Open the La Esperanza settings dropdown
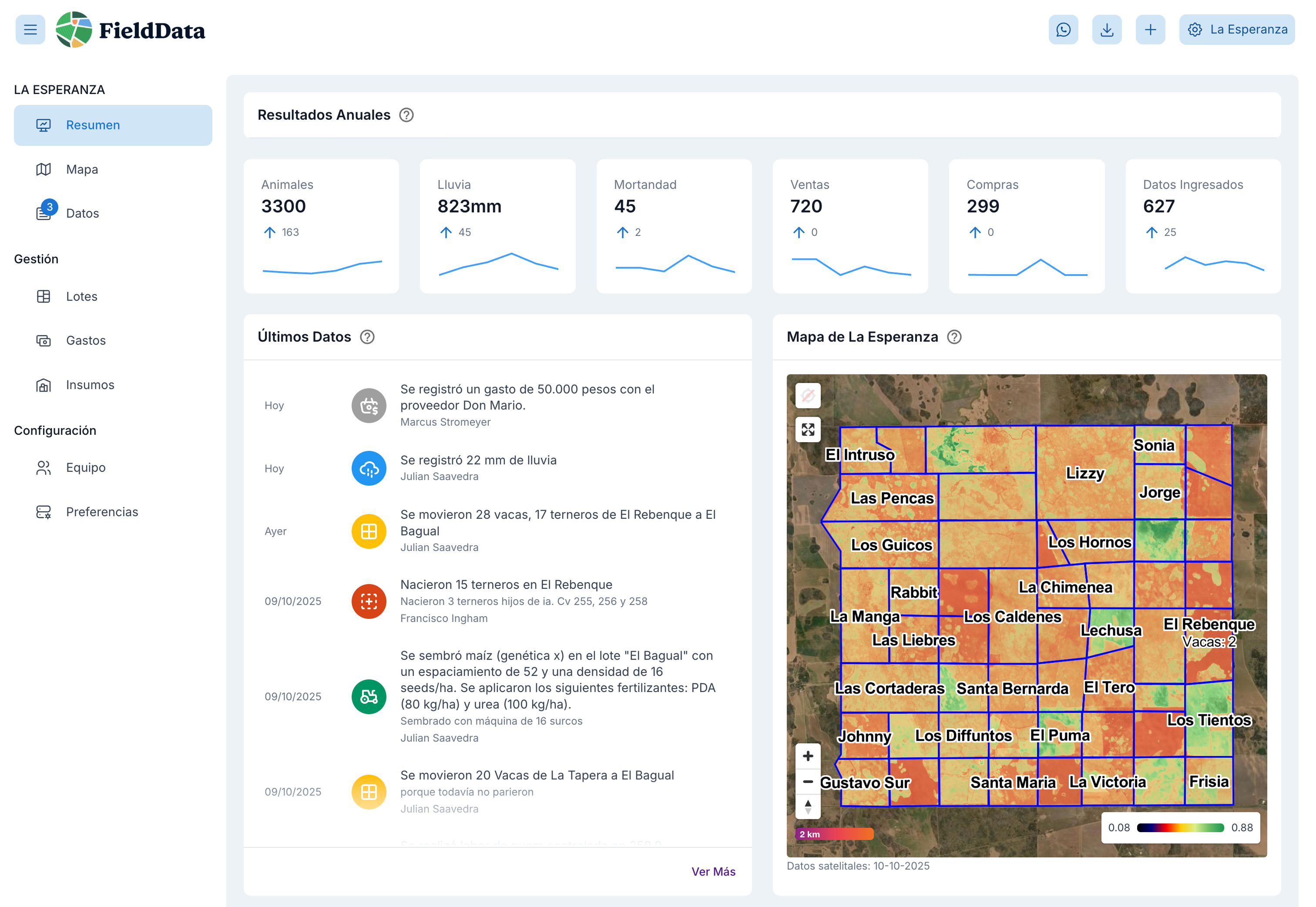1316x907 pixels. [x=1236, y=30]
